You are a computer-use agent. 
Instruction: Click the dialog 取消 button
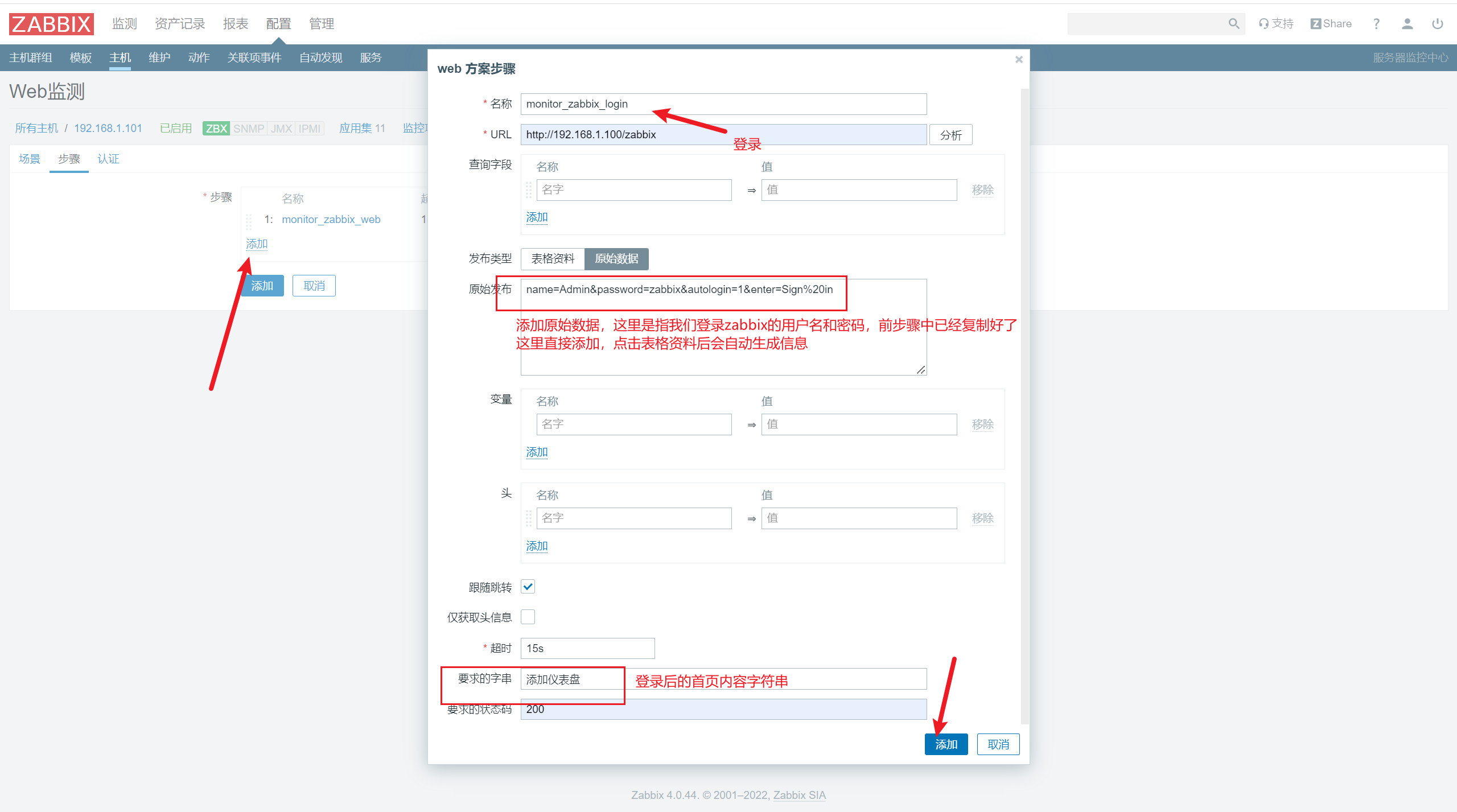pyautogui.click(x=998, y=744)
